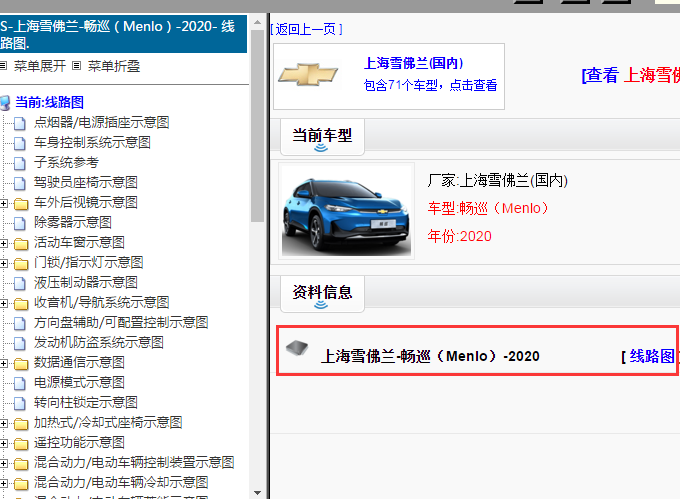This screenshot has width=680, height=499.
Task: Click the page icon beside 子系统参考
Action: point(20,163)
